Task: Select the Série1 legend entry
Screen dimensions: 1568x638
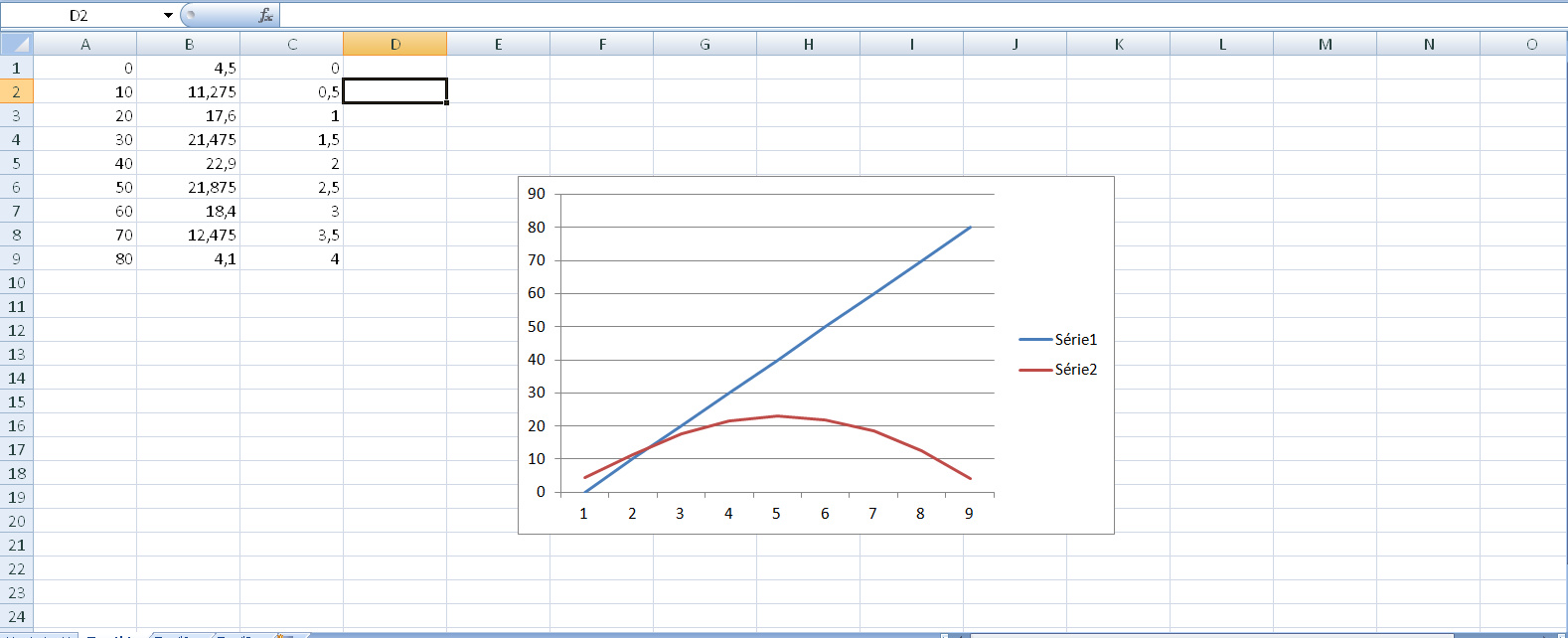Action: 1075,340
